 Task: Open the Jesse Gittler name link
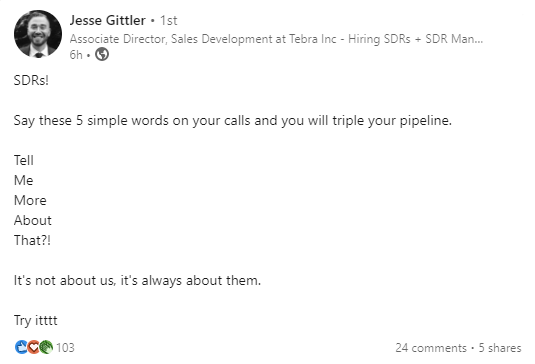tap(107, 20)
